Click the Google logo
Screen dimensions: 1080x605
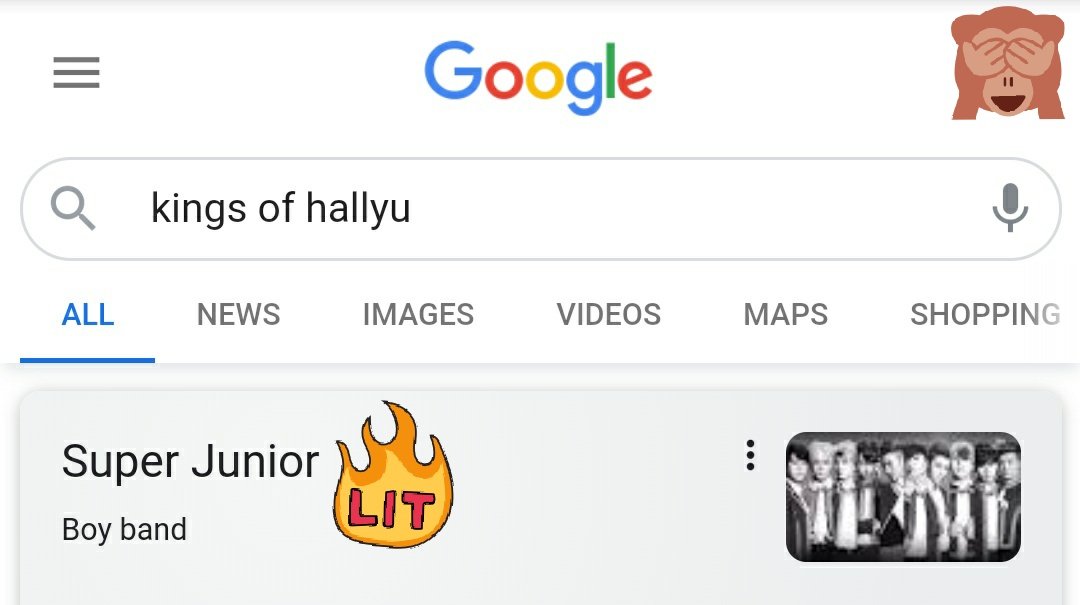538,77
